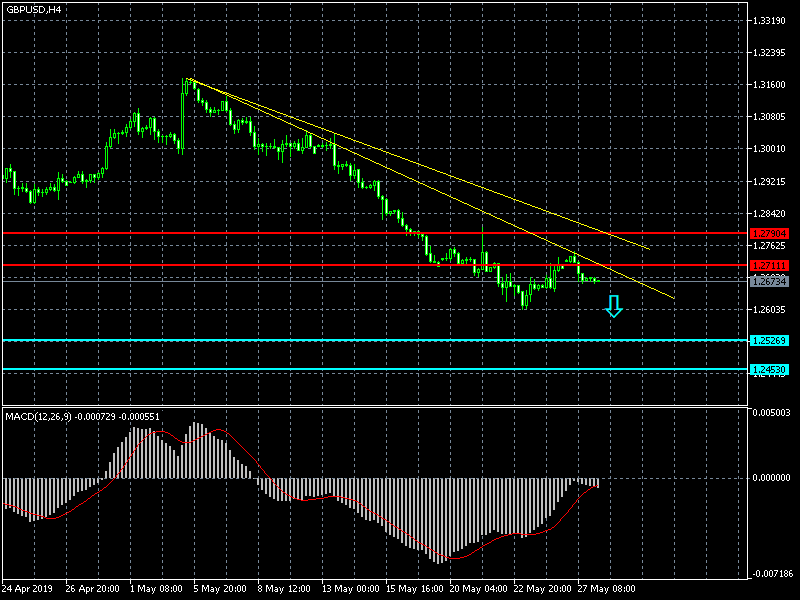Select the cyan 1.25269 price tag
The width and height of the screenshot is (800, 600).
[x=769, y=340]
